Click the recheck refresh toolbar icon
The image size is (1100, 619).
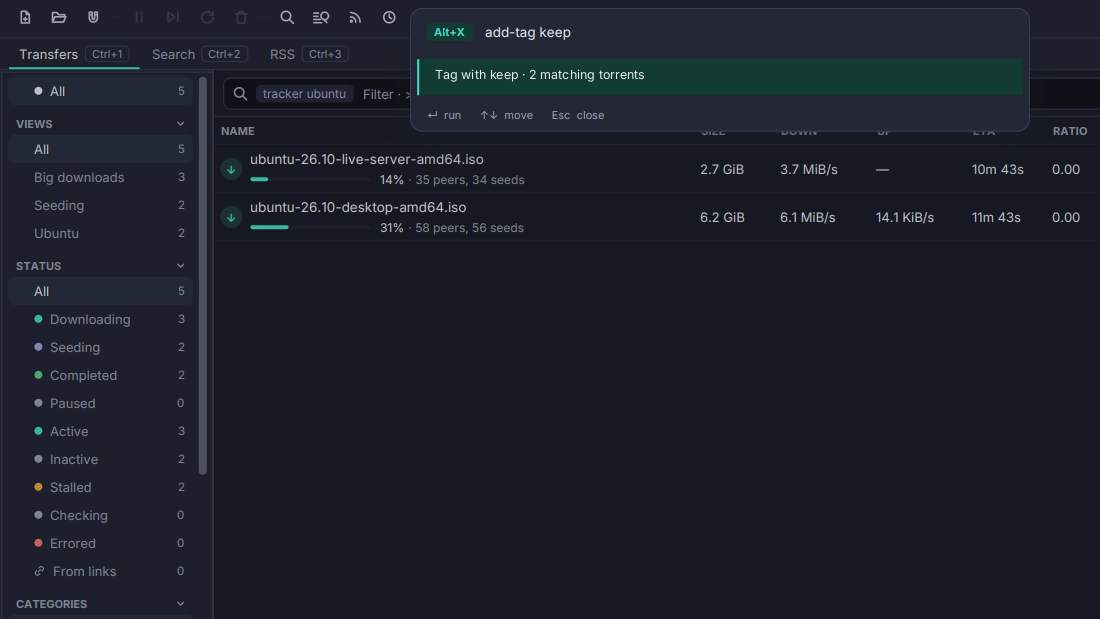point(207,18)
